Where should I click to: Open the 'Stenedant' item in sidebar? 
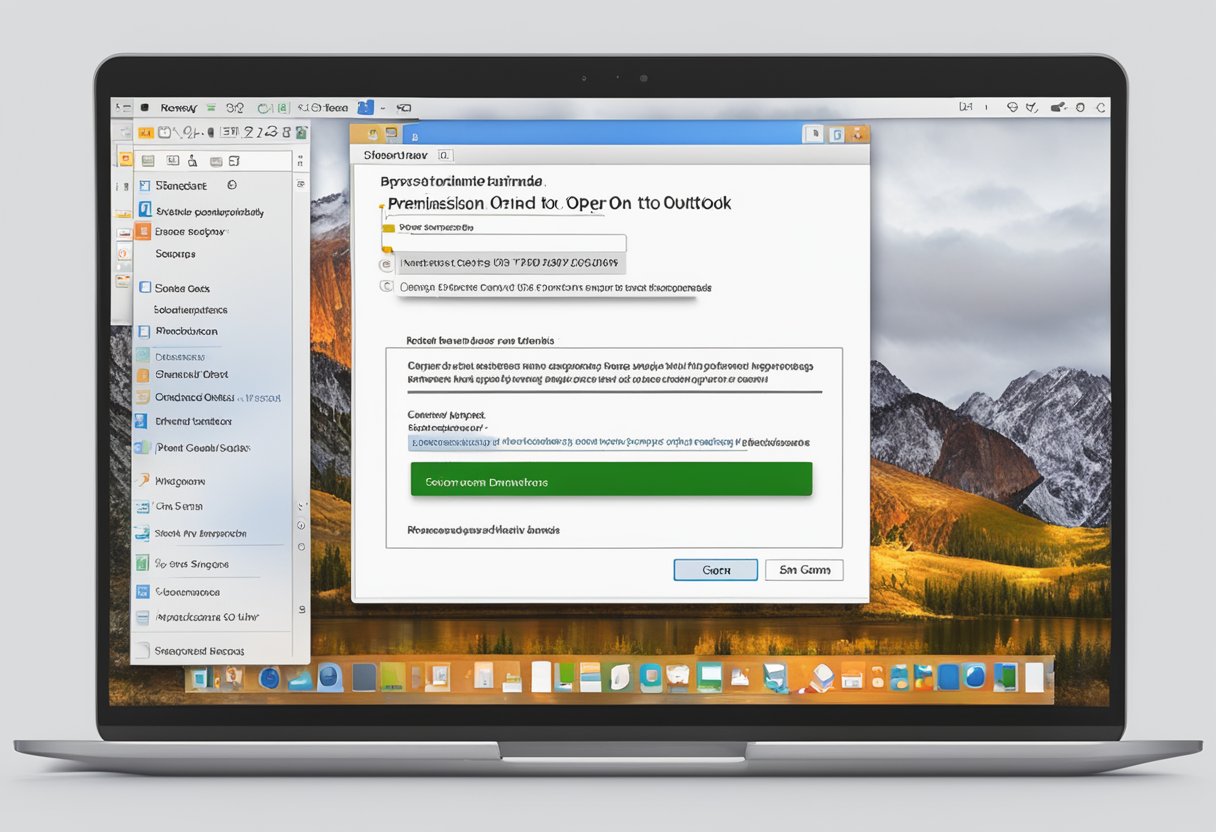pyautogui.click(x=181, y=185)
